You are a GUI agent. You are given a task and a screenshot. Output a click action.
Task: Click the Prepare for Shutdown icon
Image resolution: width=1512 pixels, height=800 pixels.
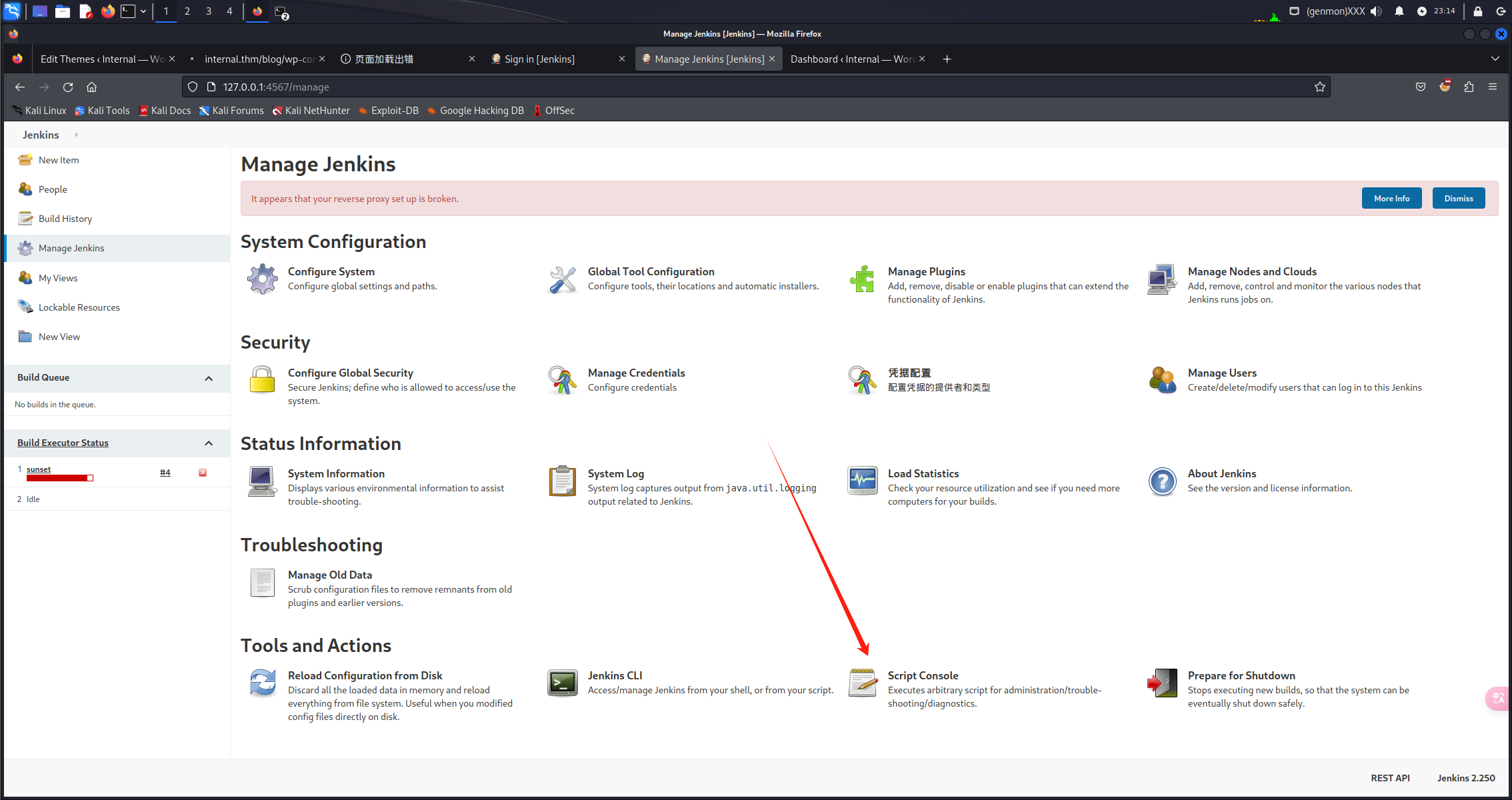pos(1162,683)
